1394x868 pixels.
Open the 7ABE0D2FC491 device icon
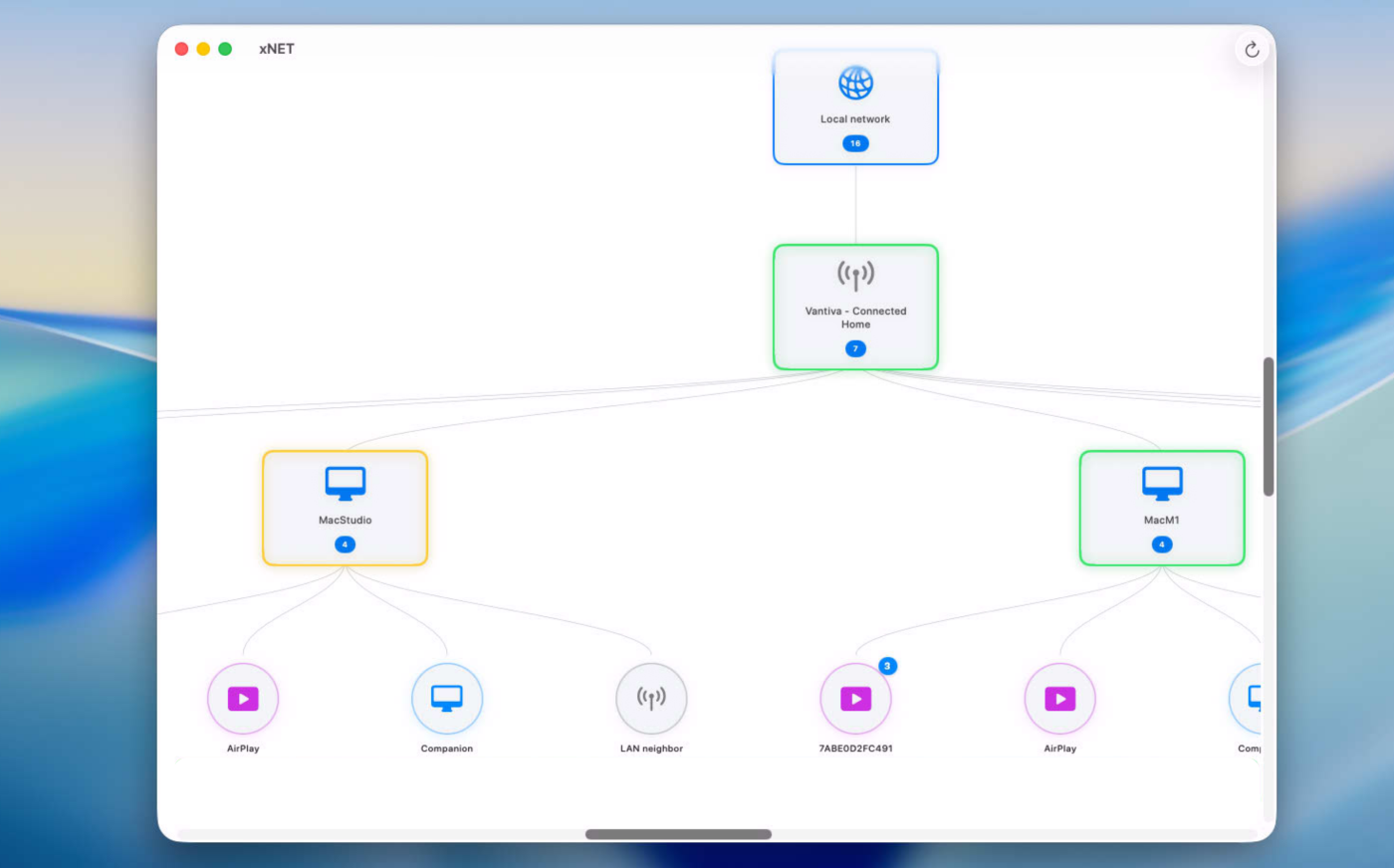coord(855,699)
